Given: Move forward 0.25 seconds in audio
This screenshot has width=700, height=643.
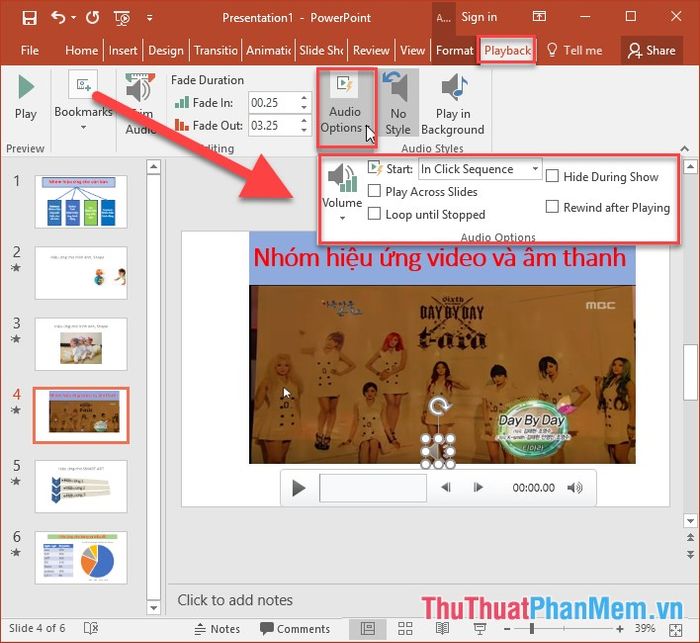Looking at the screenshot, I should tap(478, 487).
